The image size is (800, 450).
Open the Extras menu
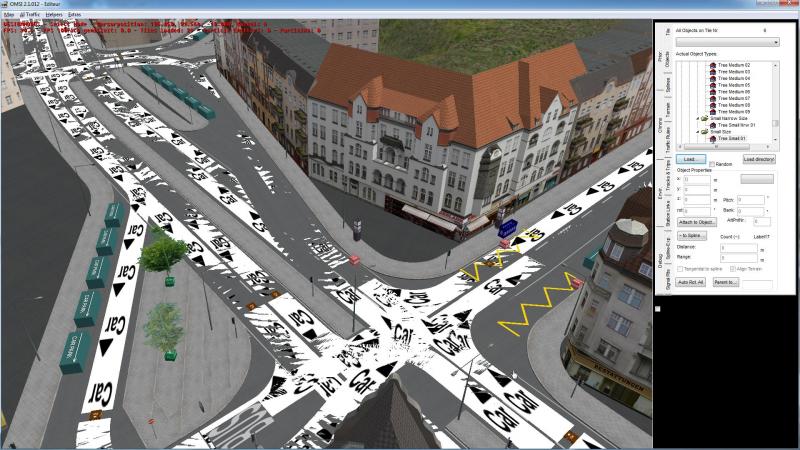(74, 15)
